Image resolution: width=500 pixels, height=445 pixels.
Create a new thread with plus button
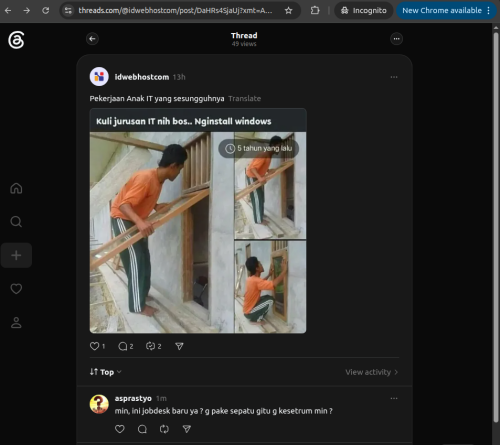point(16,255)
